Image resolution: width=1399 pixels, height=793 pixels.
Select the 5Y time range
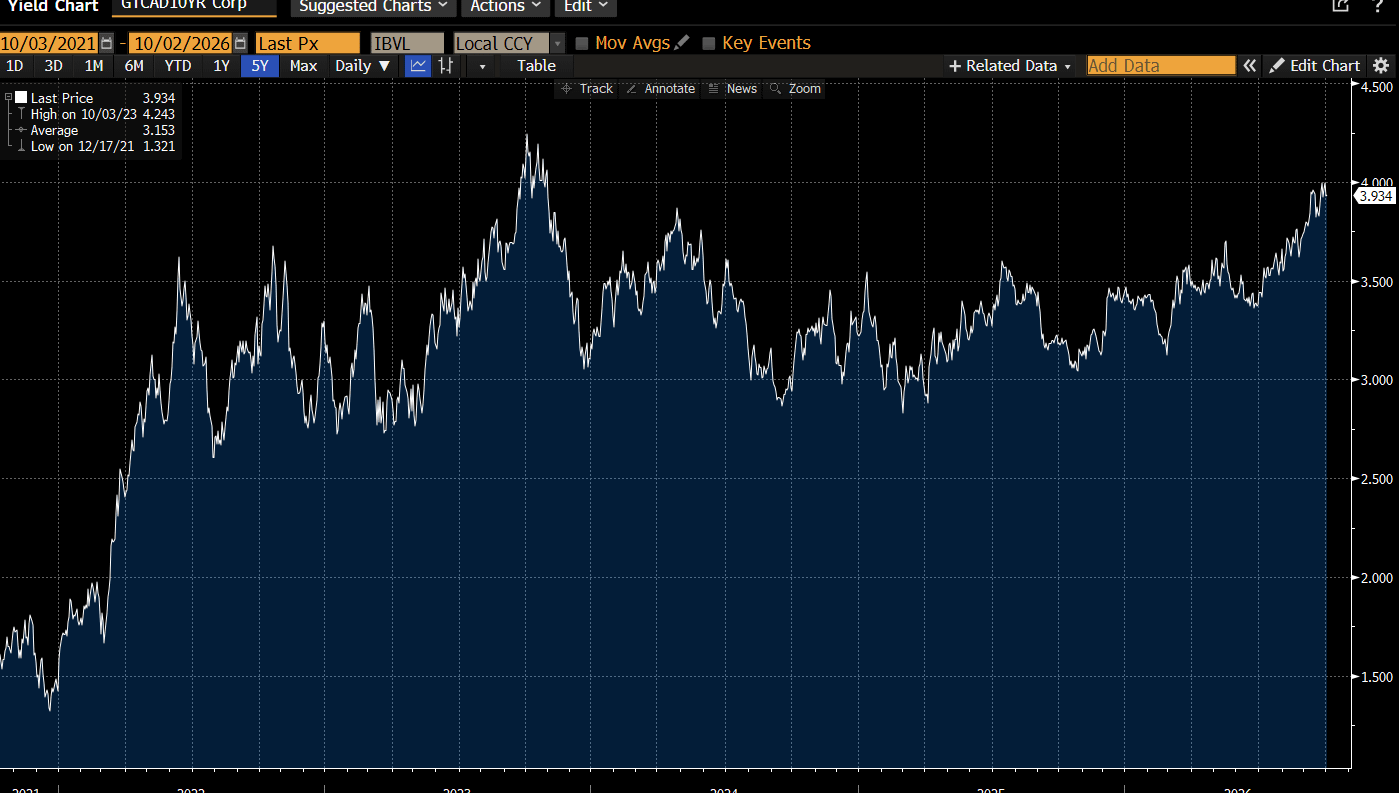click(260, 66)
